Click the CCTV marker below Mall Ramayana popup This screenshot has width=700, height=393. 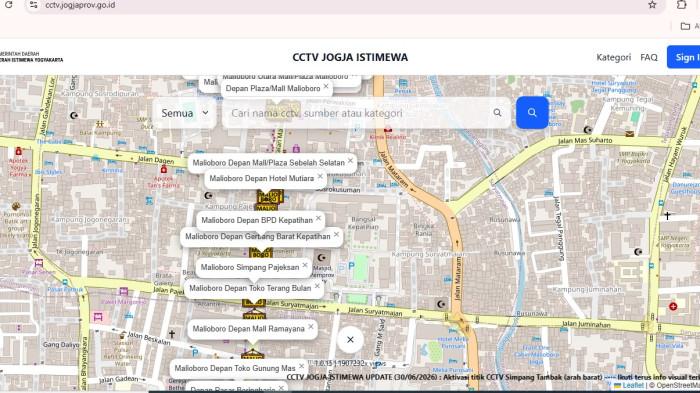point(253,355)
